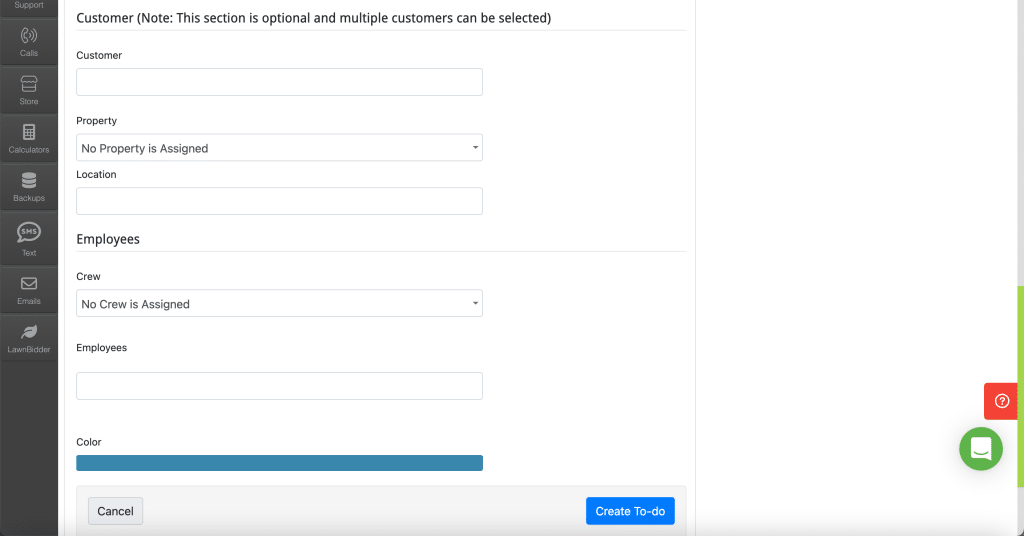Open the Store icon in sidebar
This screenshot has width=1024, height=536.
pyautogui.click(x=29, y=89)
